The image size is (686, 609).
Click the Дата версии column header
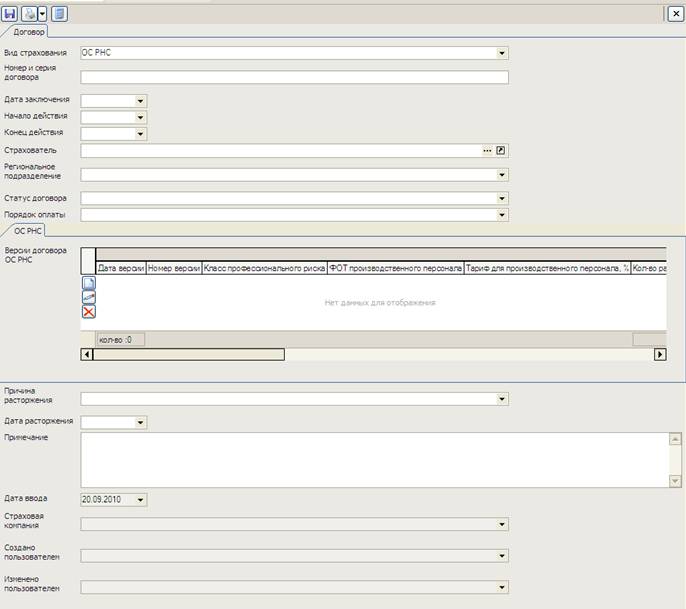click(121, 268)
